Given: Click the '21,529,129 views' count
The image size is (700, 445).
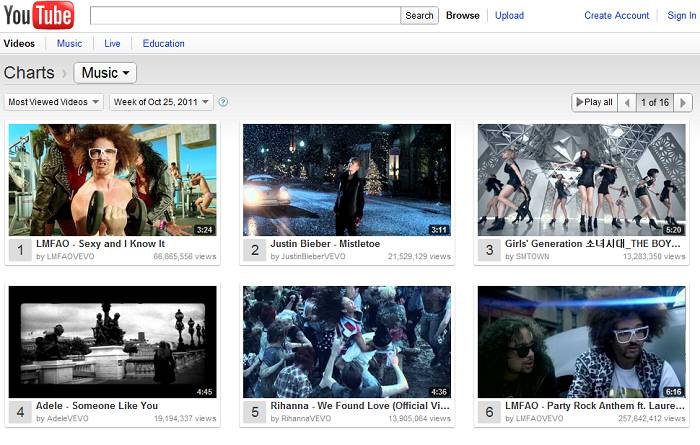Looking at the screenshot, I should (x=419, y=257).
